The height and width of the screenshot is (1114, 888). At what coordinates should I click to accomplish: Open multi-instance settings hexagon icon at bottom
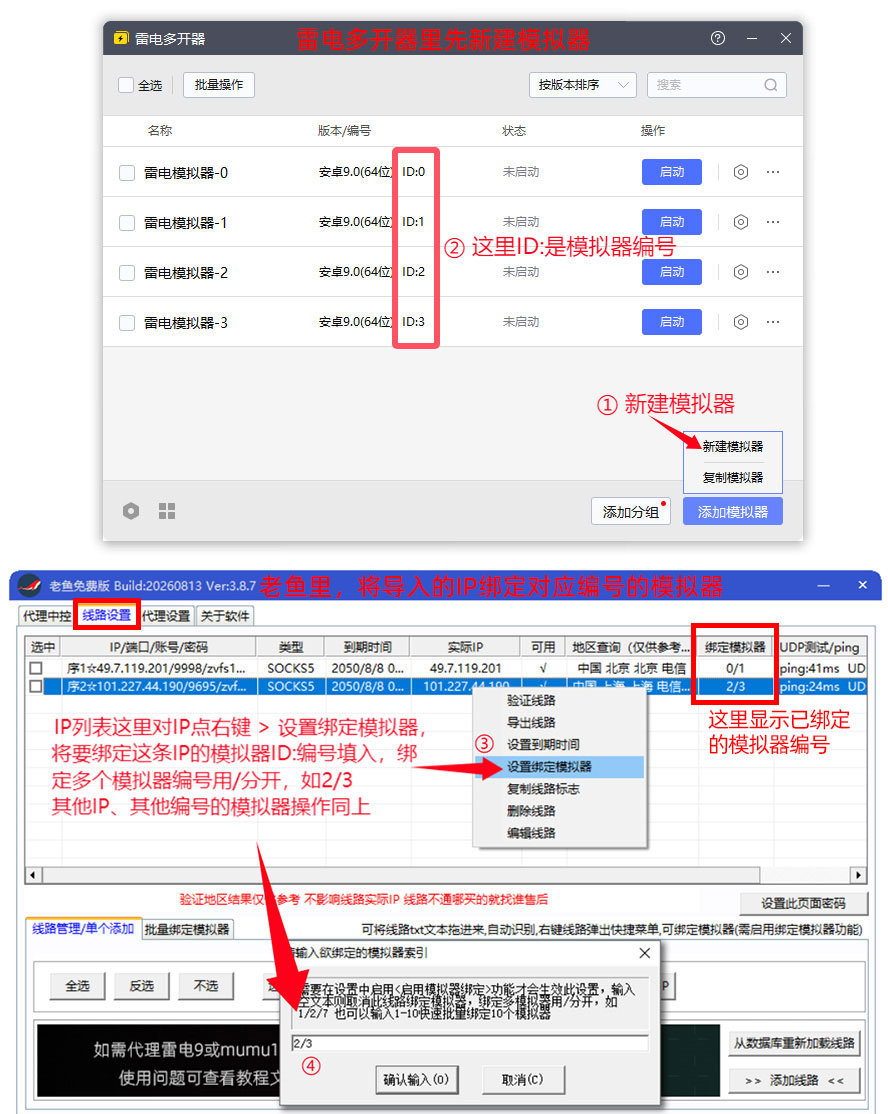(131, 511)
